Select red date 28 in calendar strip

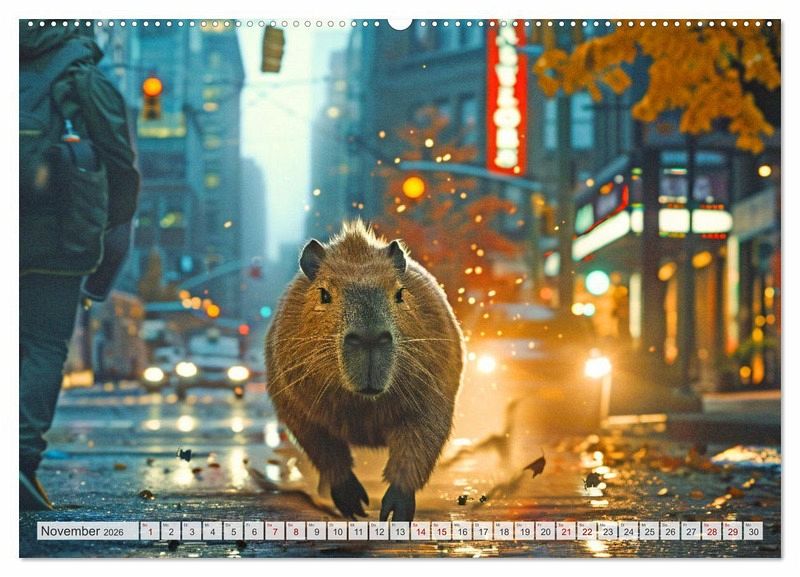pos(712,531)
